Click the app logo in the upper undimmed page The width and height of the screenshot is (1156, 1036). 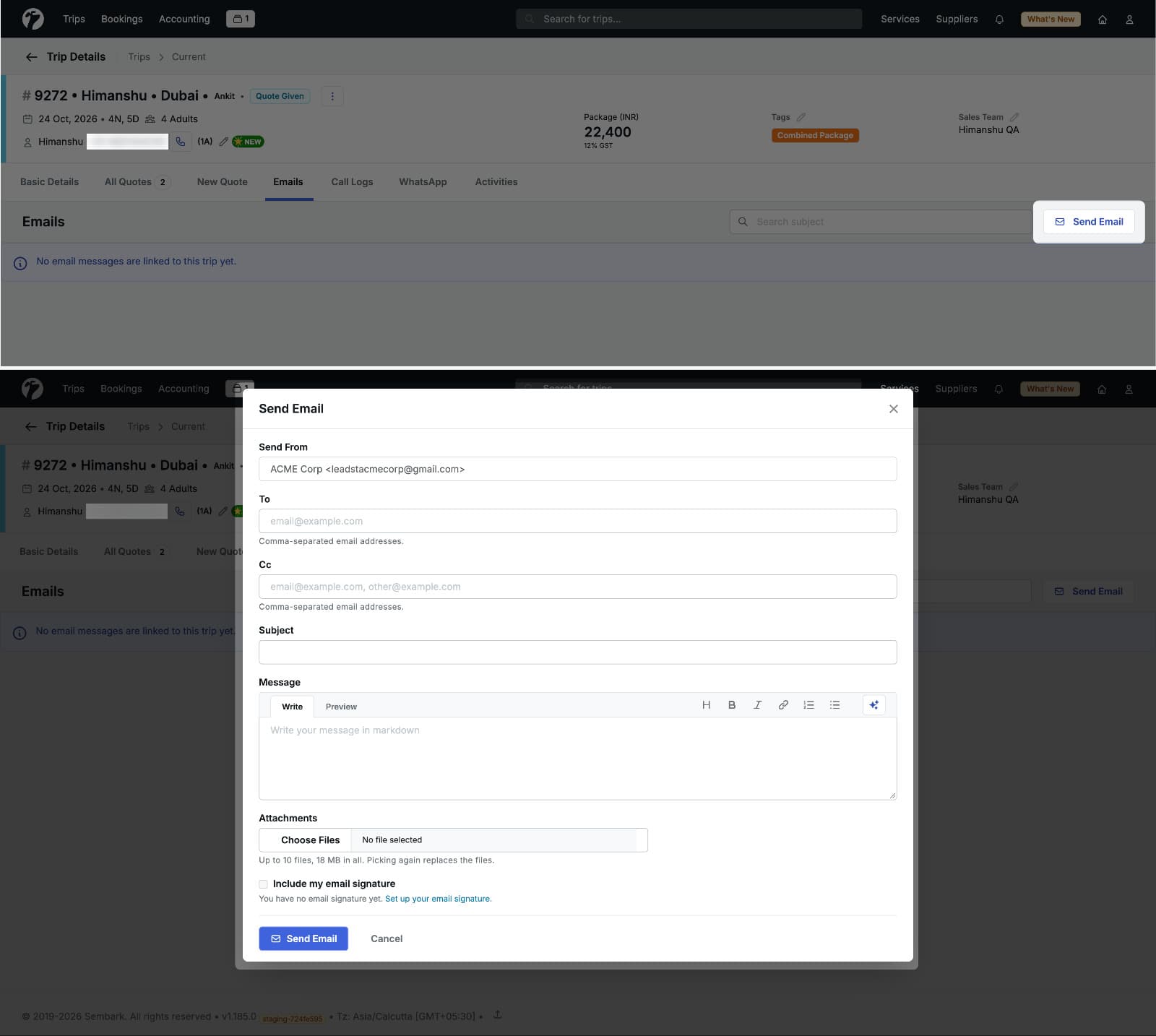point(33,19)
